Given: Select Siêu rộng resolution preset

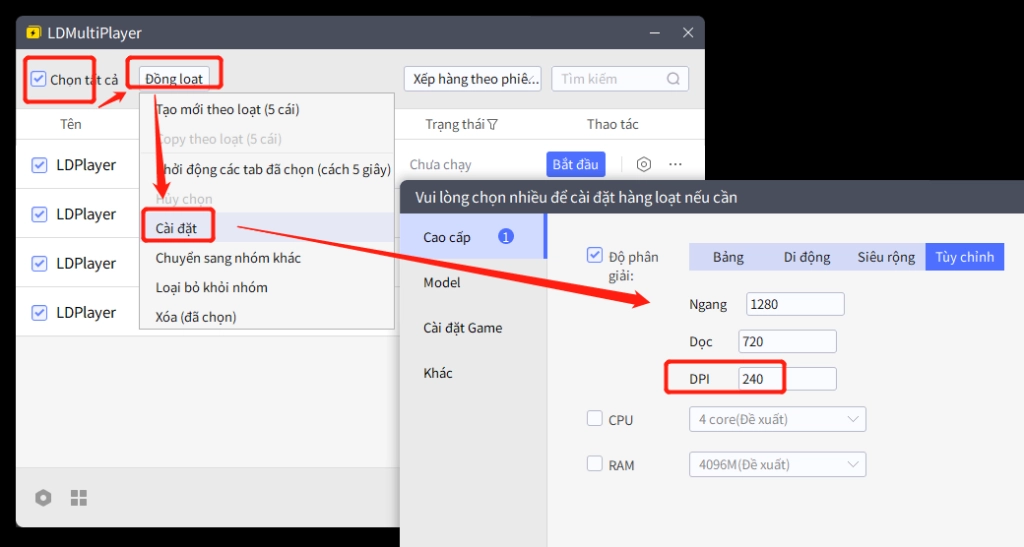Looking at the screenshot, I should 886,257.
